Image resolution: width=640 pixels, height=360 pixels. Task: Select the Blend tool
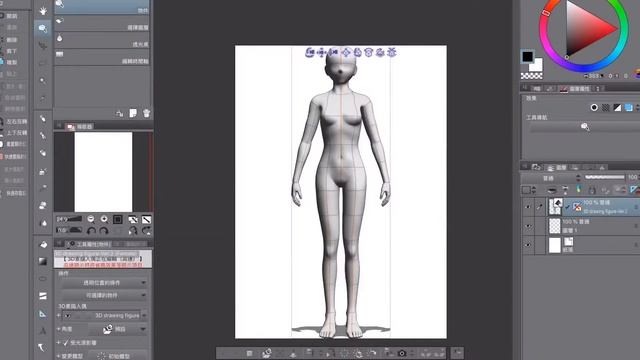[x=43, y=223]
